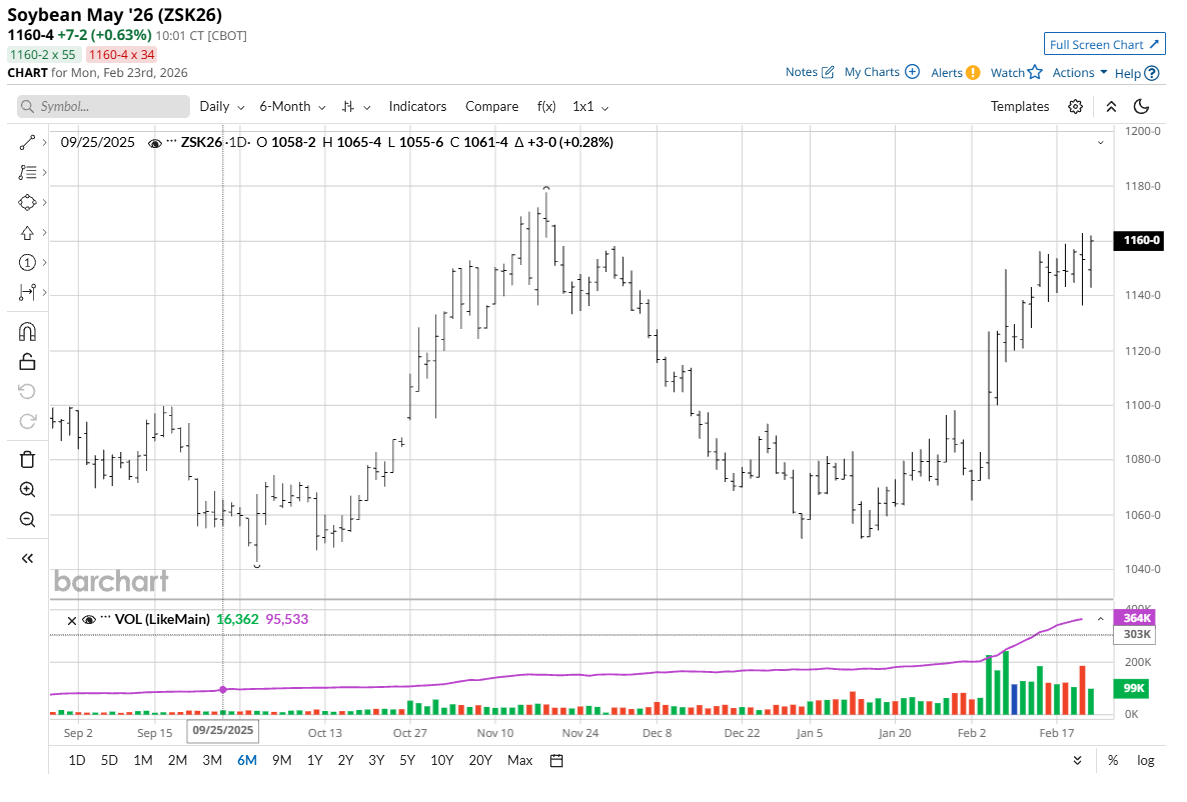Add to My Charts
The image size is (1187, 802).
coord(882,72)
